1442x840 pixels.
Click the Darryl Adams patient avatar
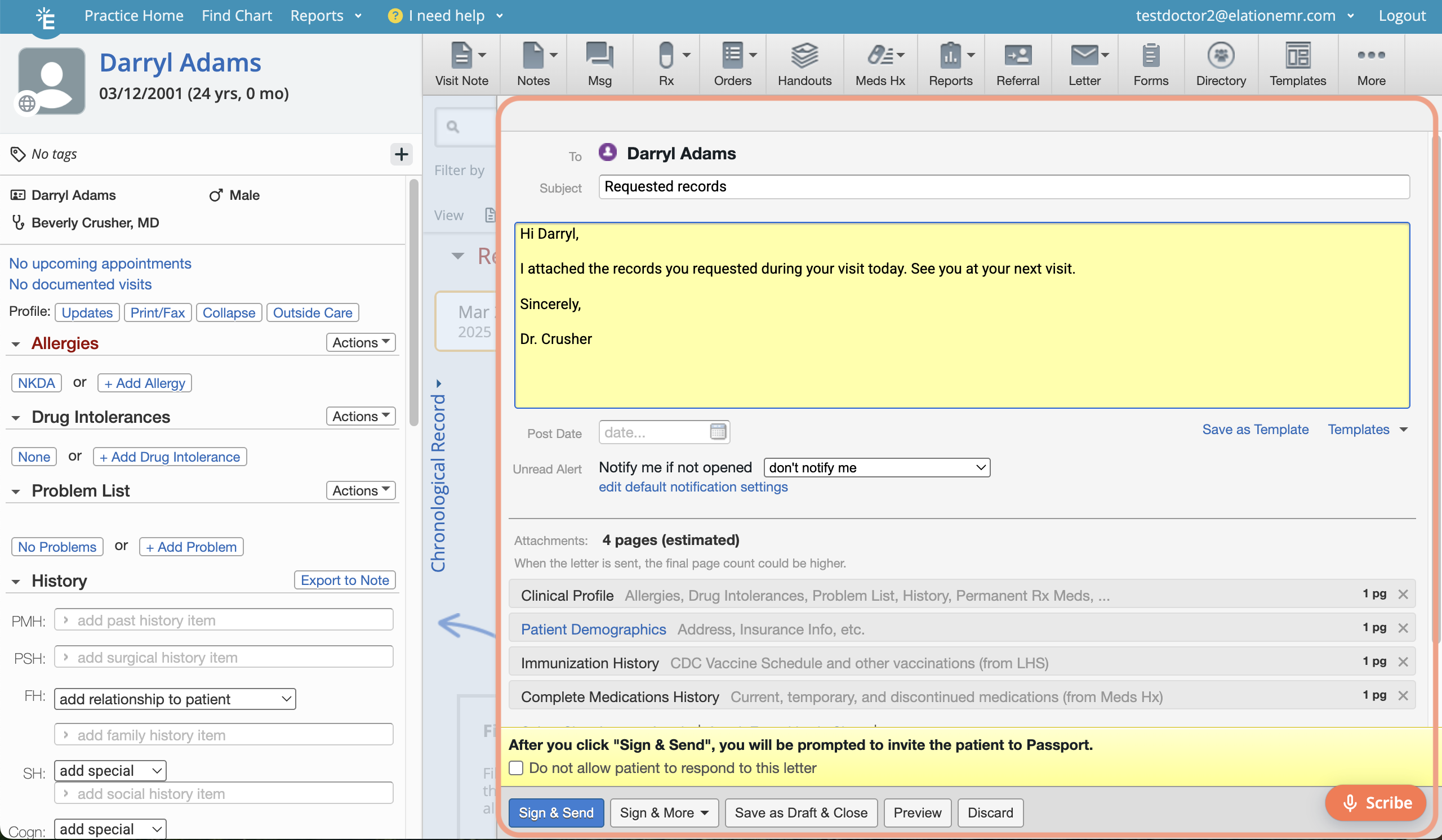(51, 81)
